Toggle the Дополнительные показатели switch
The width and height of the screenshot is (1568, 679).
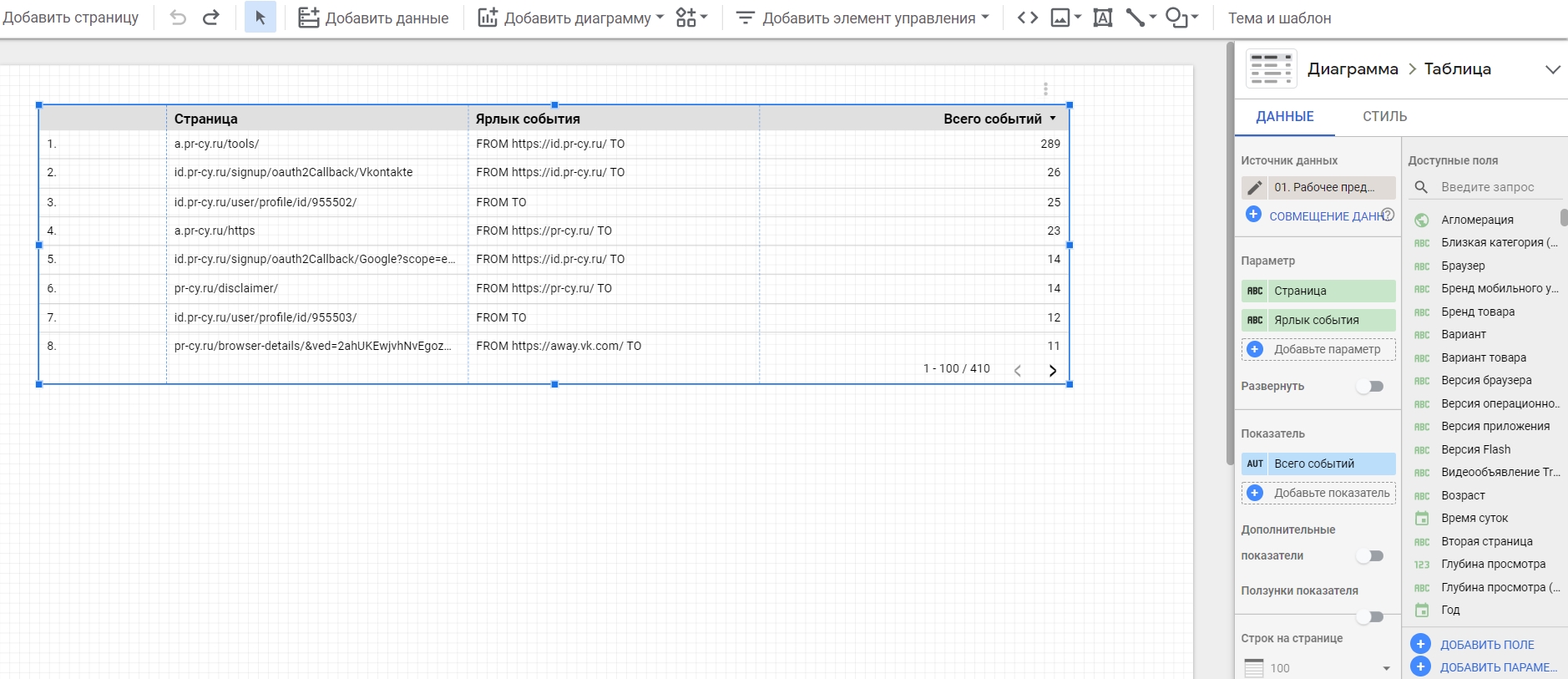[1369, 555]
